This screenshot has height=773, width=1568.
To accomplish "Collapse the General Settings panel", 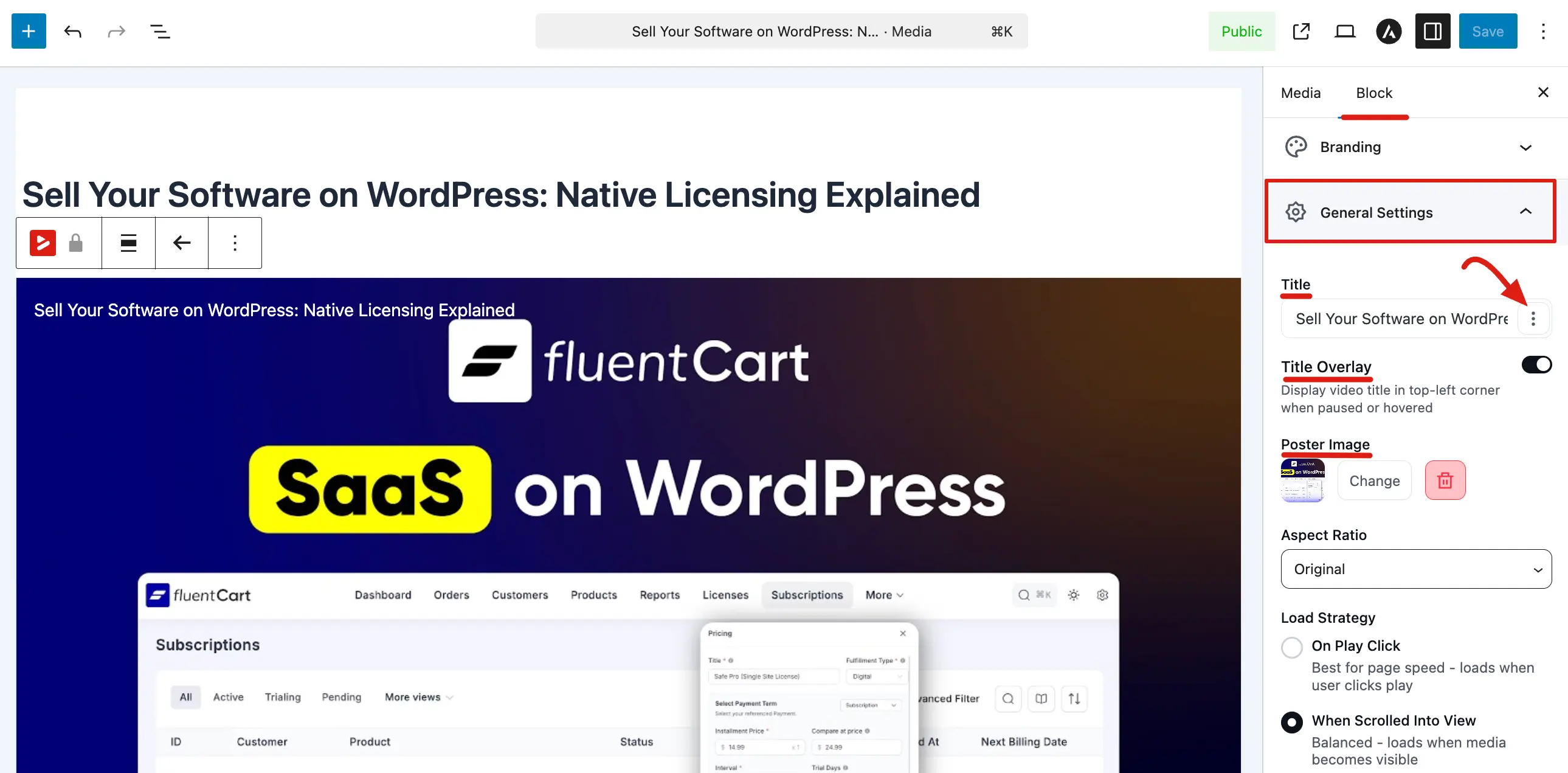I will (x=1410, y=212).
